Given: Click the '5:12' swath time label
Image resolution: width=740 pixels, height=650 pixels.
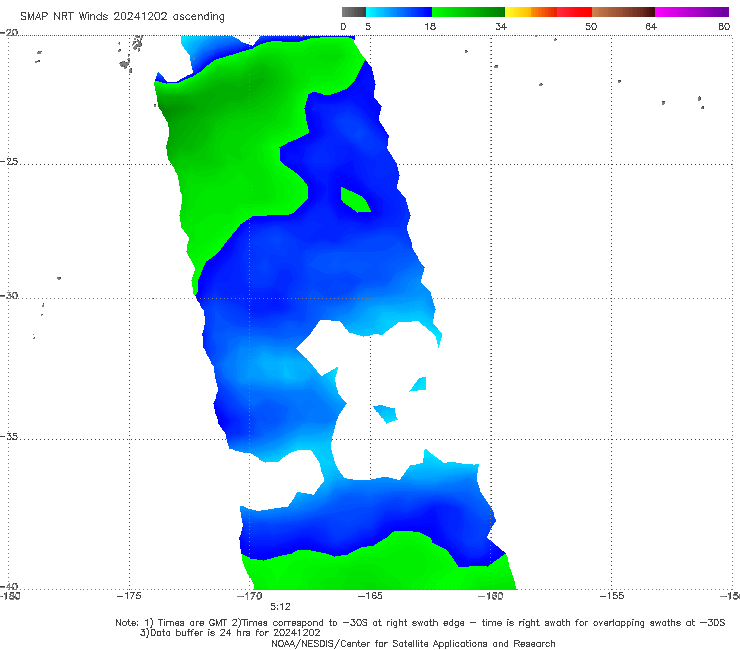Looking at the screenshot, I should pos(280,607).
